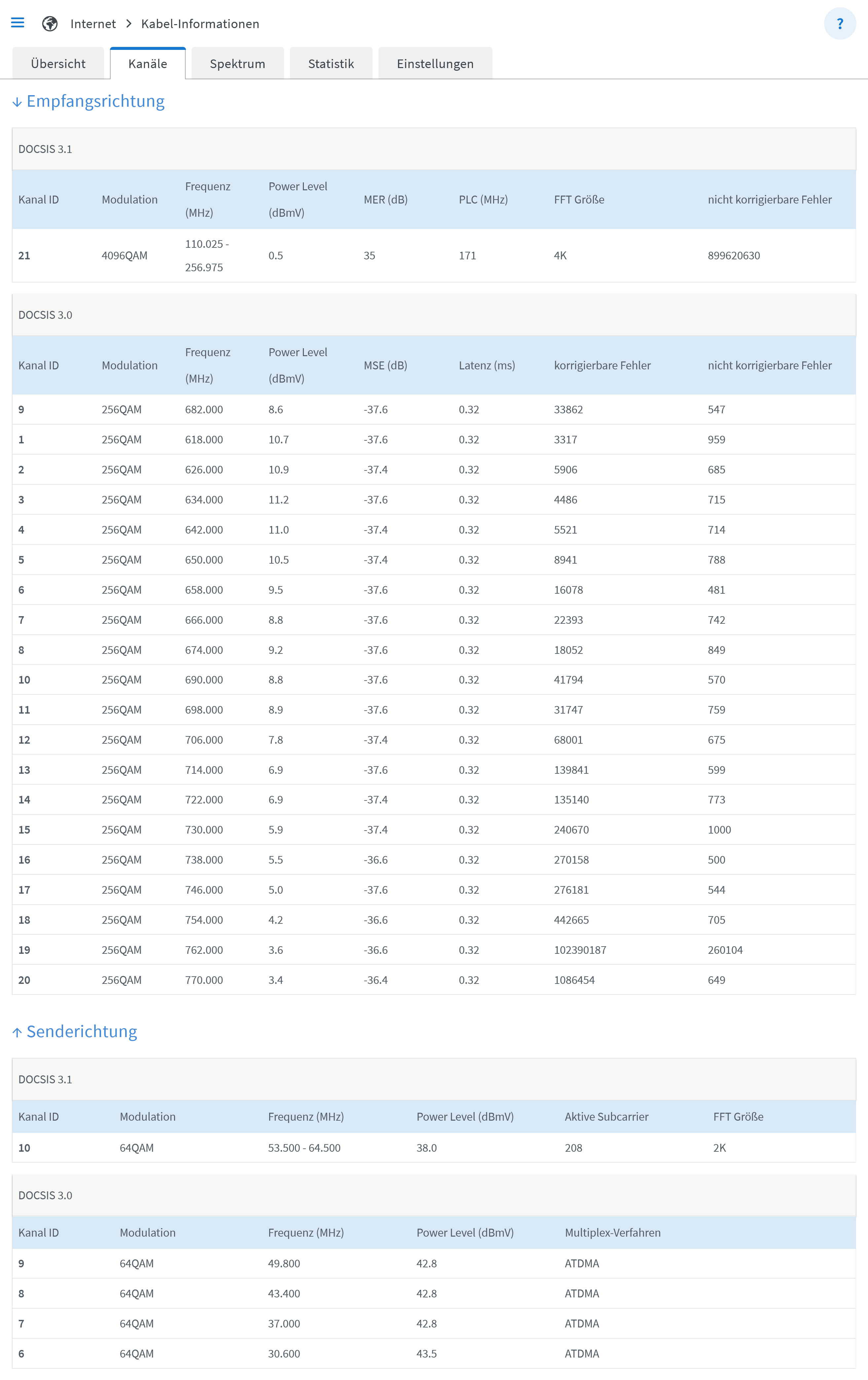The height and width of the screenshot is (1380, 868).
Task: Click the Internet breadcrumb link
Action: point(93,23)
